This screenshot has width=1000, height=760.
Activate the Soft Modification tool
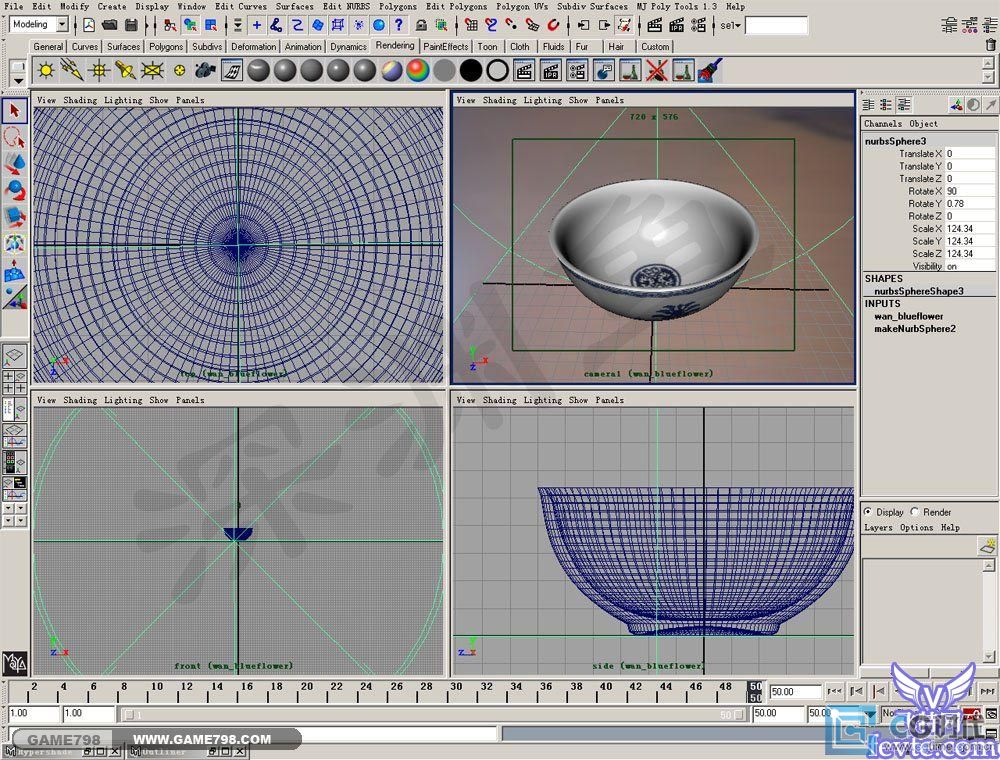click(x=15, y=270)
